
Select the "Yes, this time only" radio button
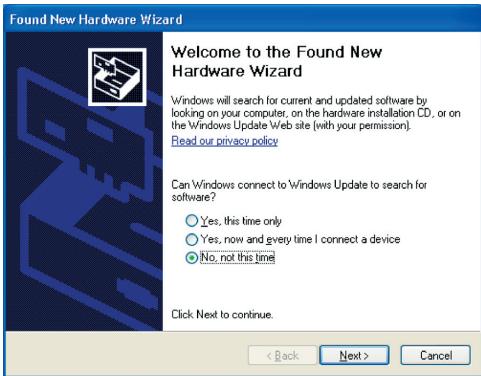(192, 221)
